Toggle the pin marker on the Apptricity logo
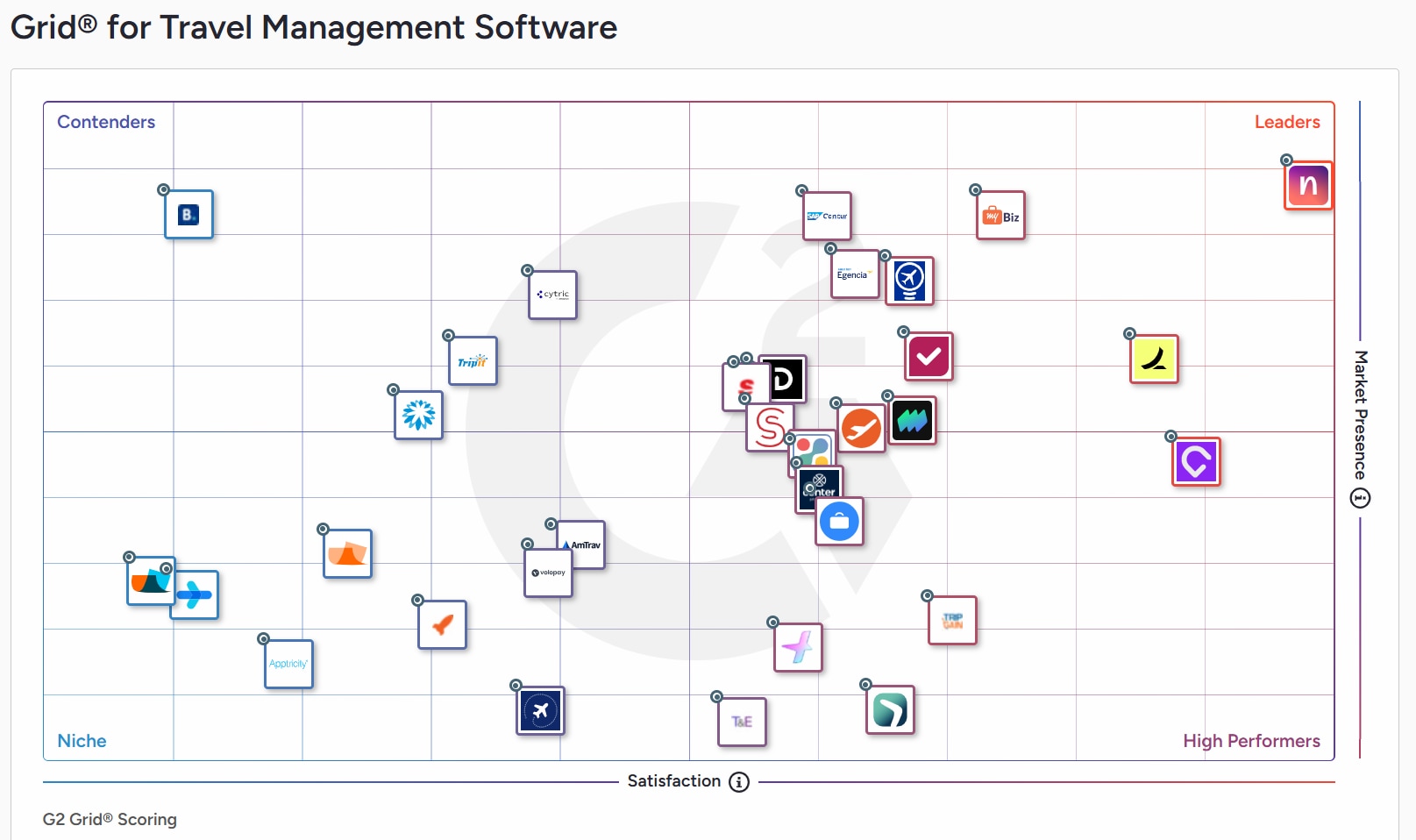This screenshot has height=840, width=1416. click(264, 639)
